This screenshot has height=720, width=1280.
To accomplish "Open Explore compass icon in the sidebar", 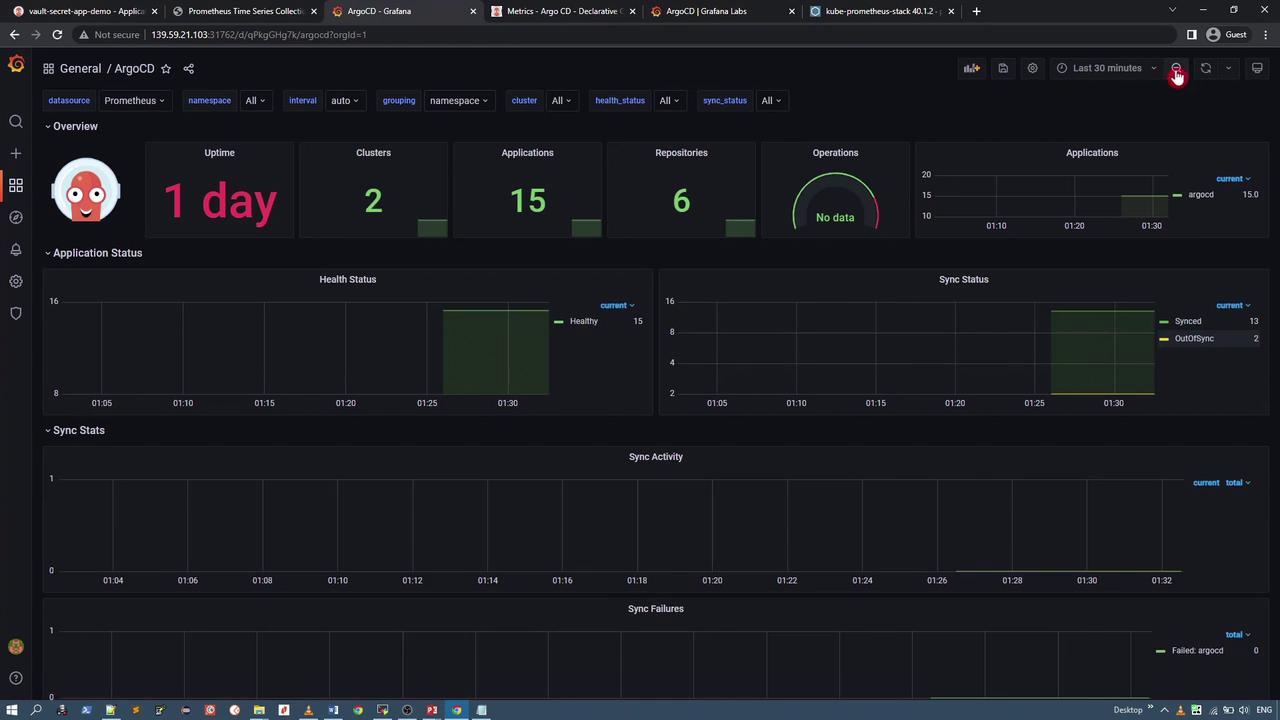I will tap(16, 217).
